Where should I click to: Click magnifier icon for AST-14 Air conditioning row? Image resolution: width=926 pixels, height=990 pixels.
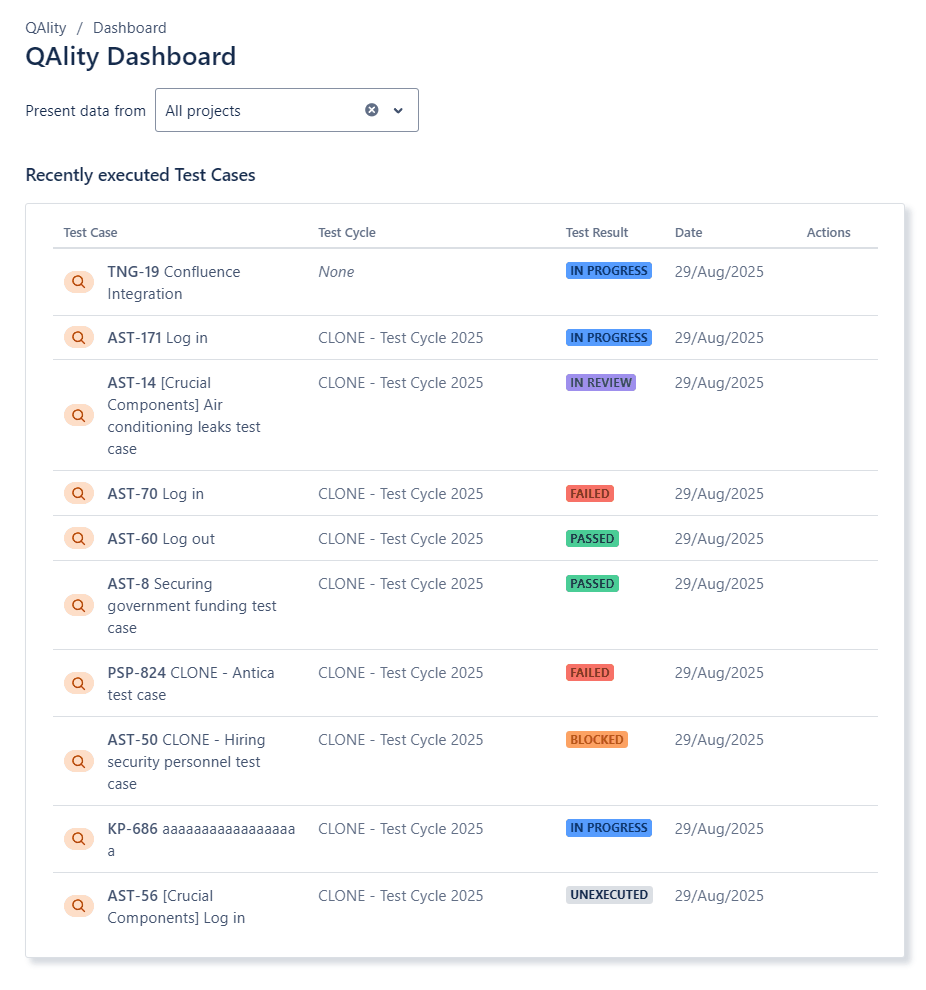79,415
